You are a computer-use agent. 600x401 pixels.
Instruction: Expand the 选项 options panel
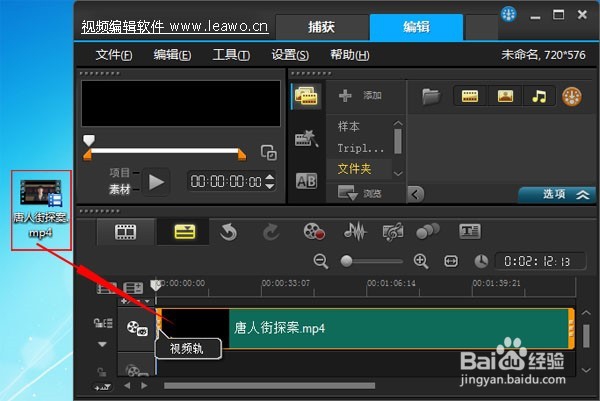(x=557, y=194)
